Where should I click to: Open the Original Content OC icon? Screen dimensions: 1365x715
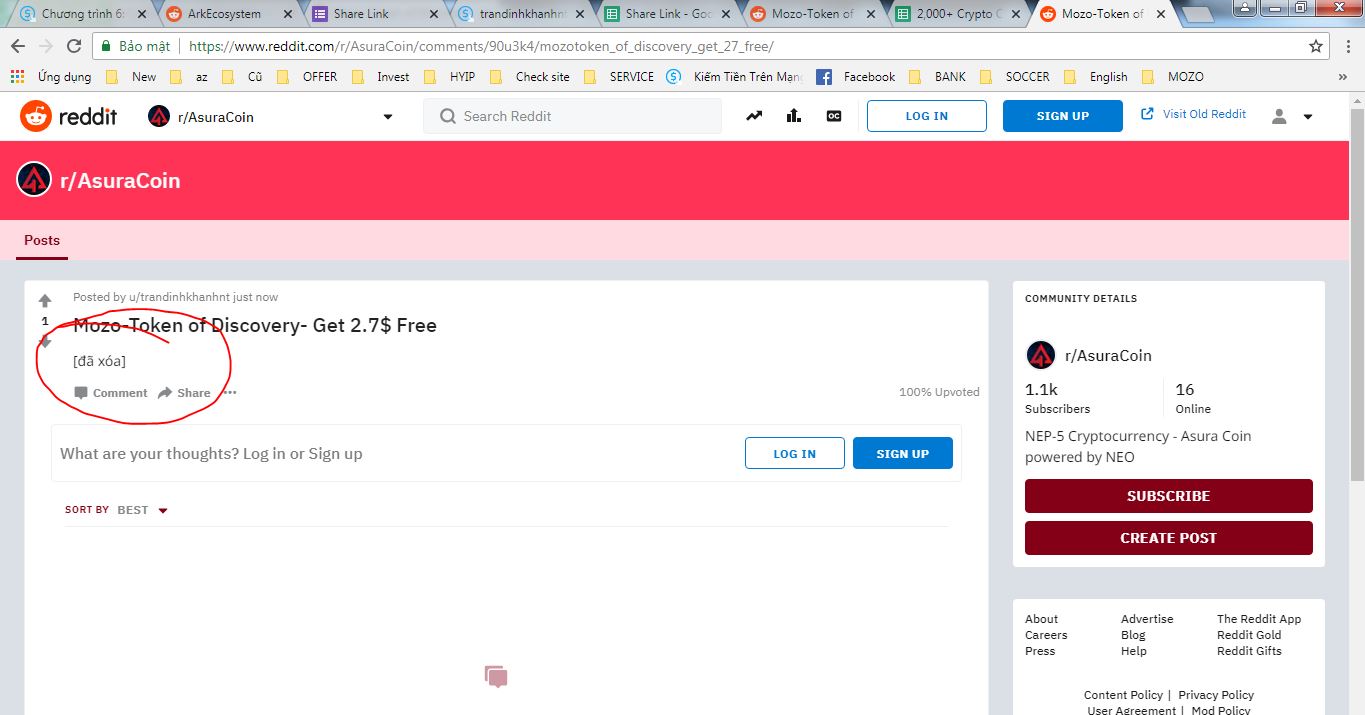(834, 116)
